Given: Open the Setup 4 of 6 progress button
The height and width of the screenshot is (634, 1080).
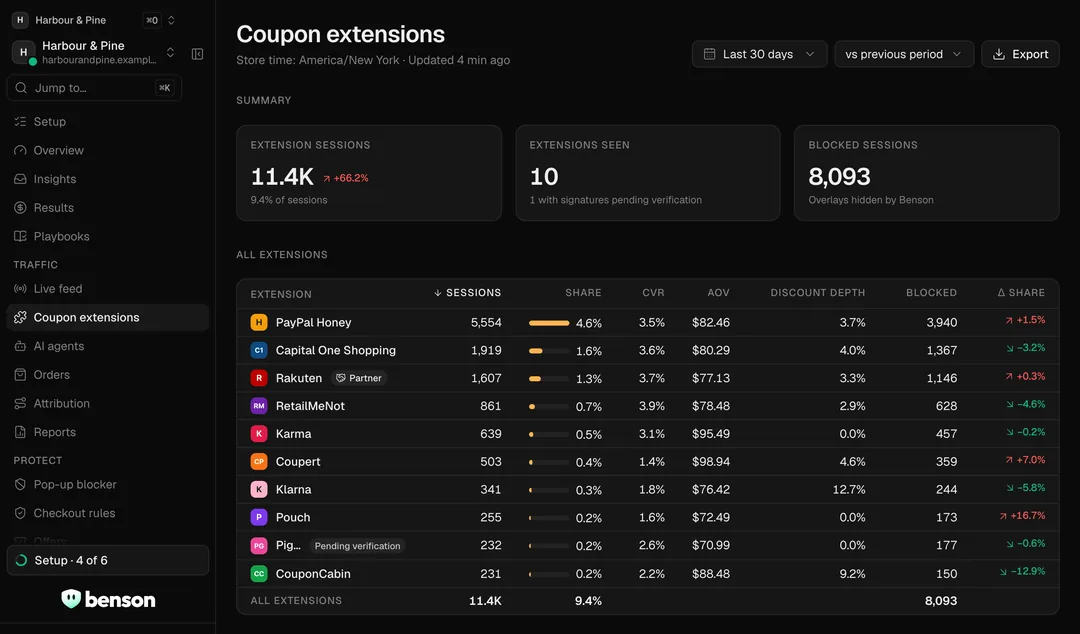Looking at the screenshot, I should pos(107,560).
